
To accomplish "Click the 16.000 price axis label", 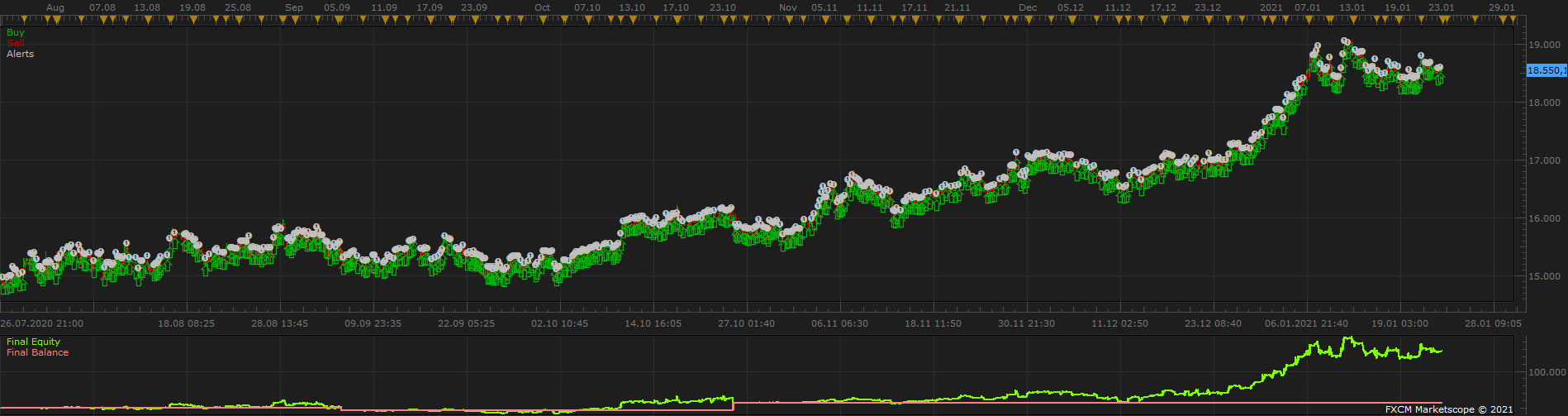I will (1544, 218).
